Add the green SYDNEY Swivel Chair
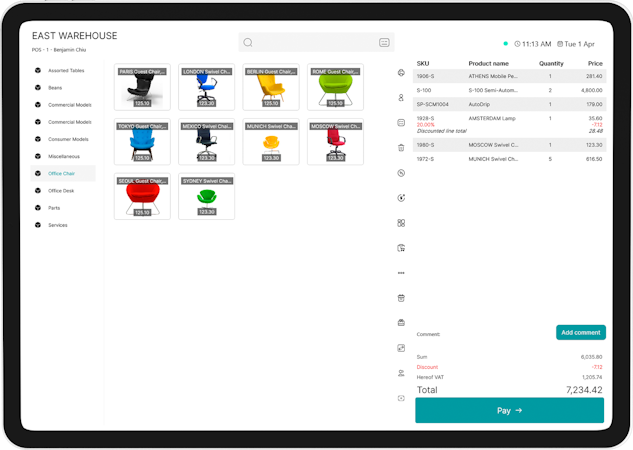This screenshot has height=450, width=633. [x=206, y=196]
